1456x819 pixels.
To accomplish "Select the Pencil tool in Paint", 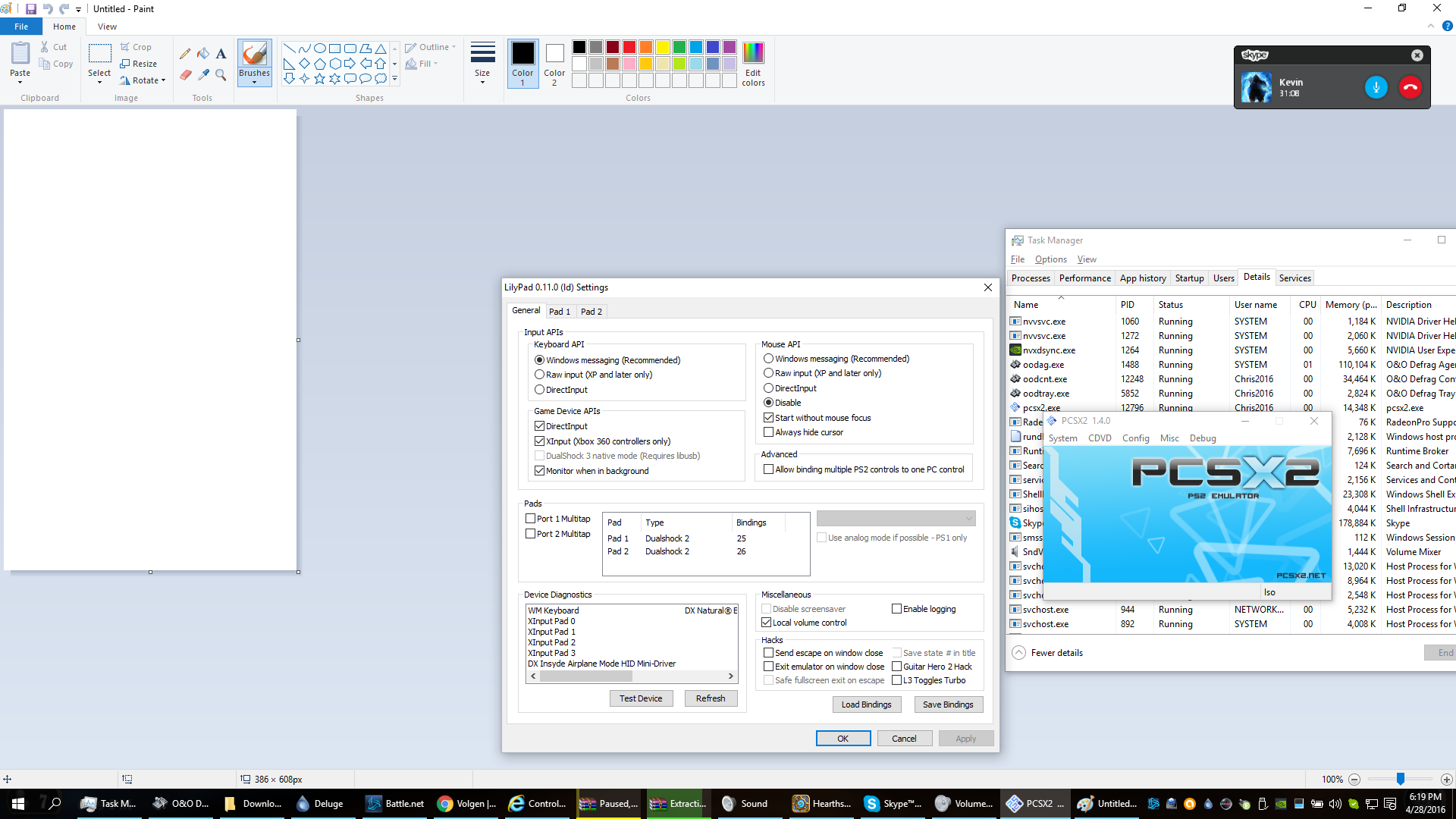I will (x=185, y=54).
